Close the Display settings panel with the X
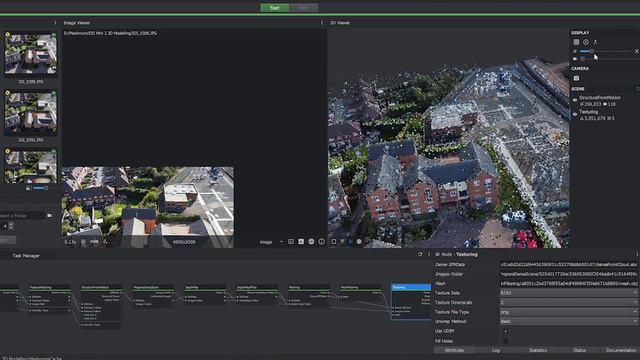Image resolution: width=640 pixels, height=360 pixels. pos(636,51)
